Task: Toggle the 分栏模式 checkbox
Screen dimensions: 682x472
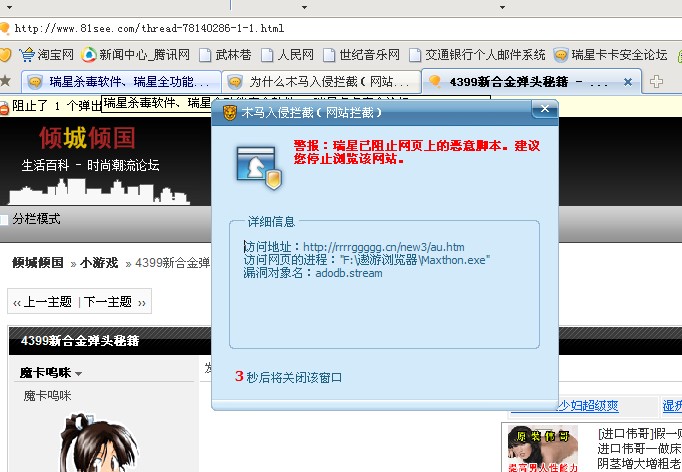Action: (x=4, y=220)
